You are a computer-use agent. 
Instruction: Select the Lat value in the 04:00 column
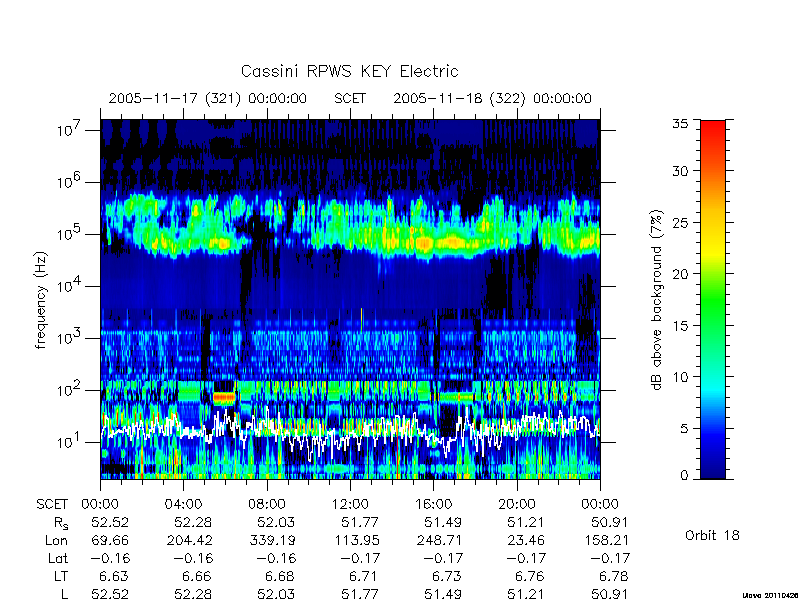click(193, 558)
